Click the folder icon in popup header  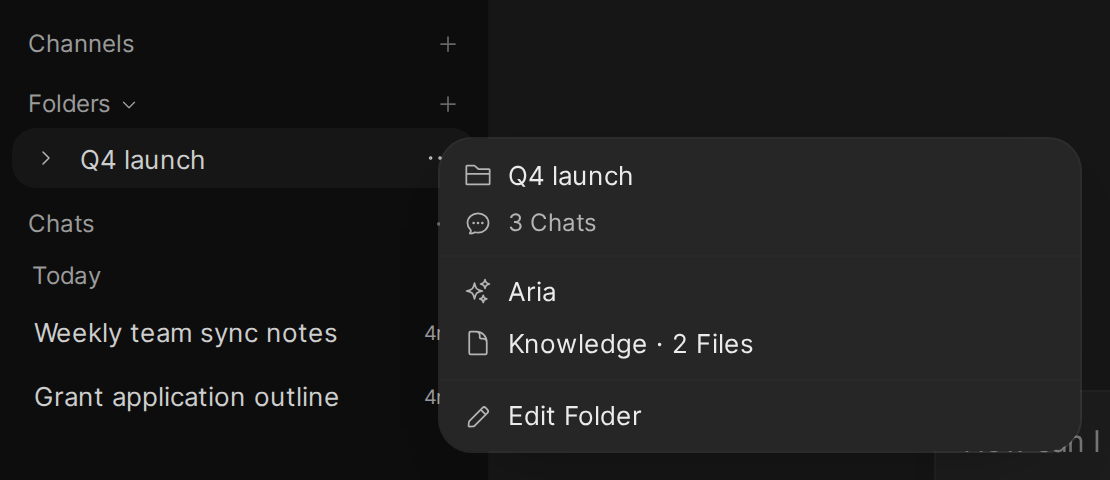478,176
